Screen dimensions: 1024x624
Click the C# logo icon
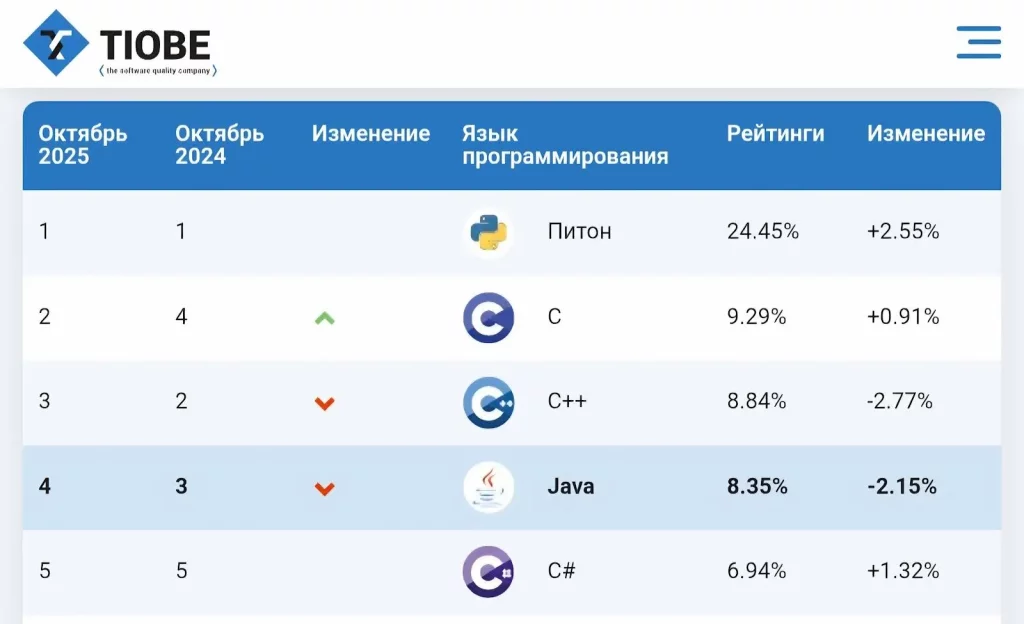tap(488, 571)
